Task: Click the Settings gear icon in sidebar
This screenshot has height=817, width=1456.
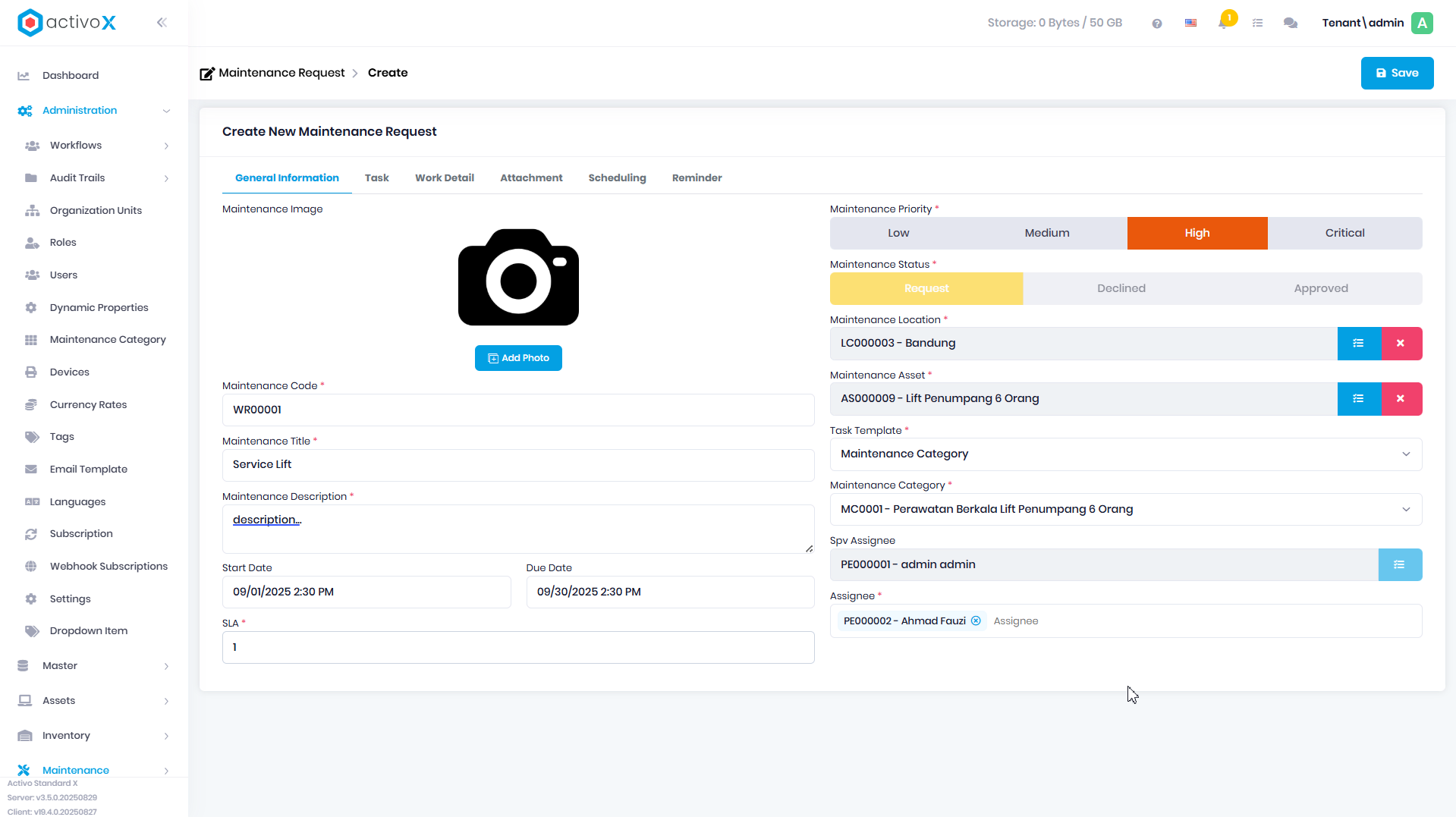Action: [x=31, y=599]
